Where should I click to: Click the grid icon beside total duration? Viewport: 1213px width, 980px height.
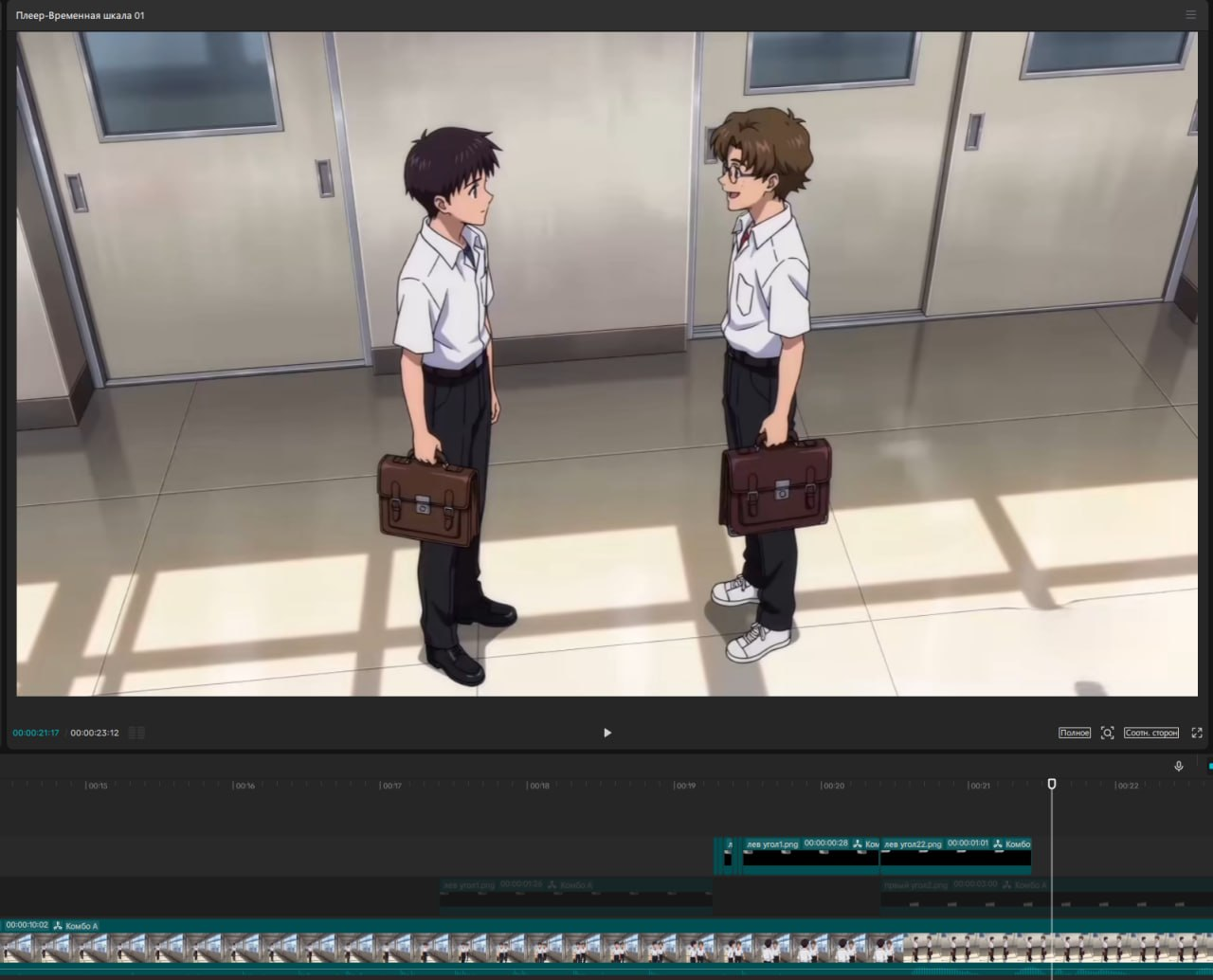pyautogui.click(x=136, y=733)
